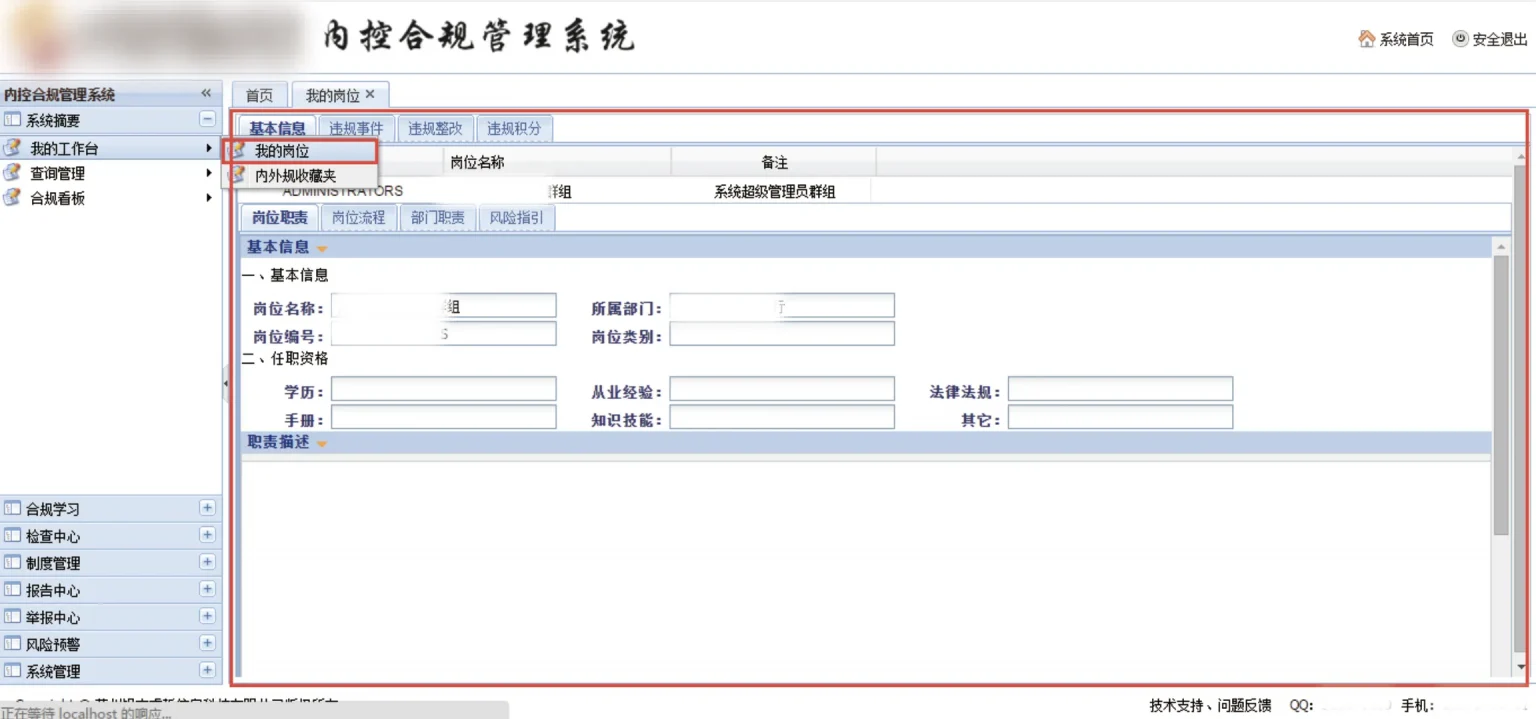Open the 岗位流程 tab
1536x719 pixels.
358,217
